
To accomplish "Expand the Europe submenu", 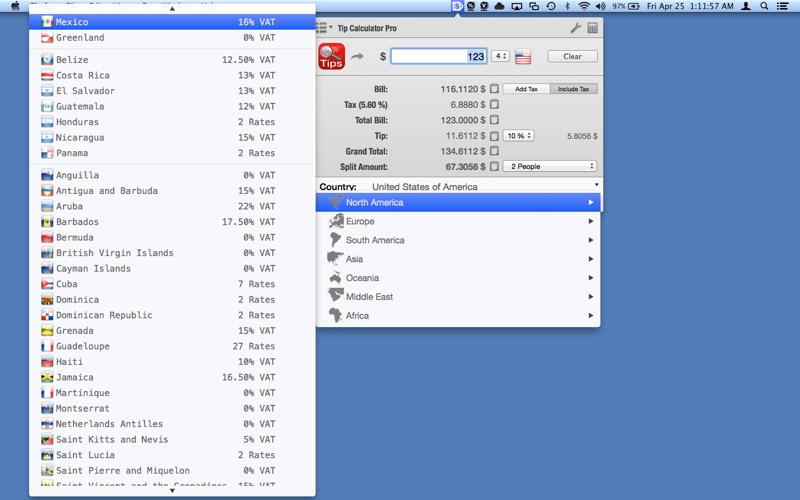I will [458, 221].
